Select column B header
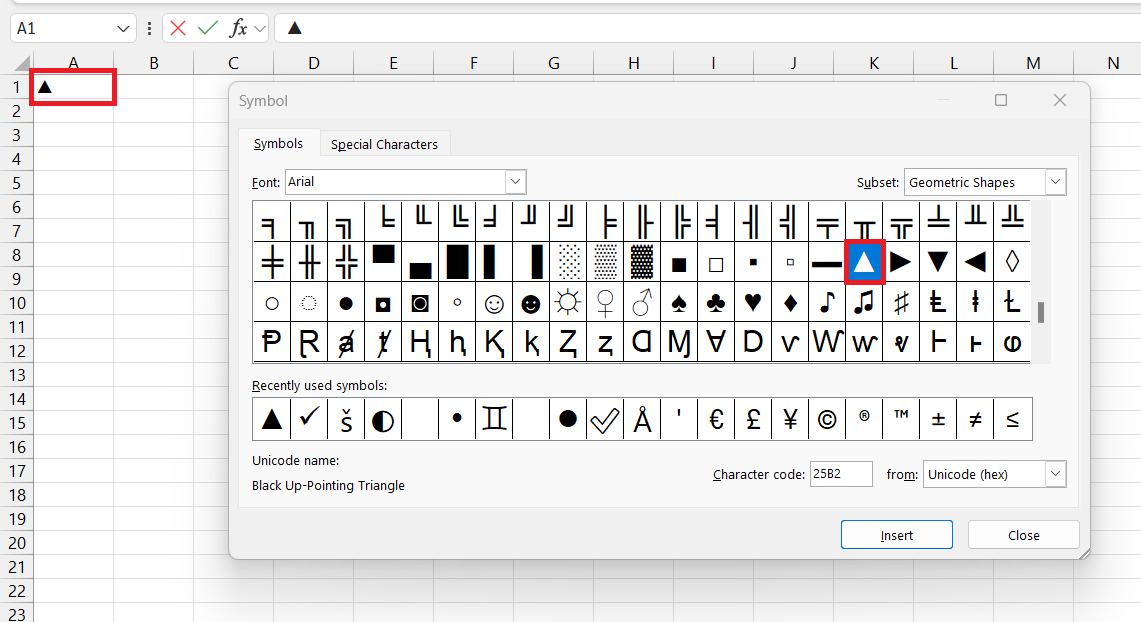Screen dimensions: 1141x622 pos(154,63)
